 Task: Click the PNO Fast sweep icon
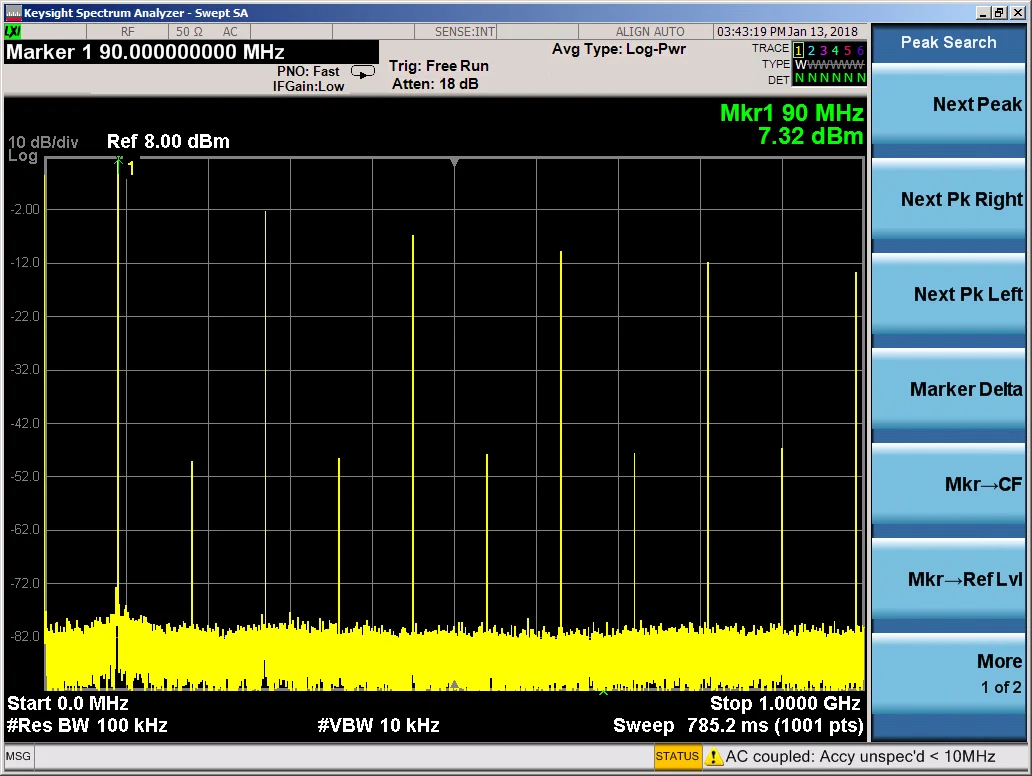pos(363,72)
